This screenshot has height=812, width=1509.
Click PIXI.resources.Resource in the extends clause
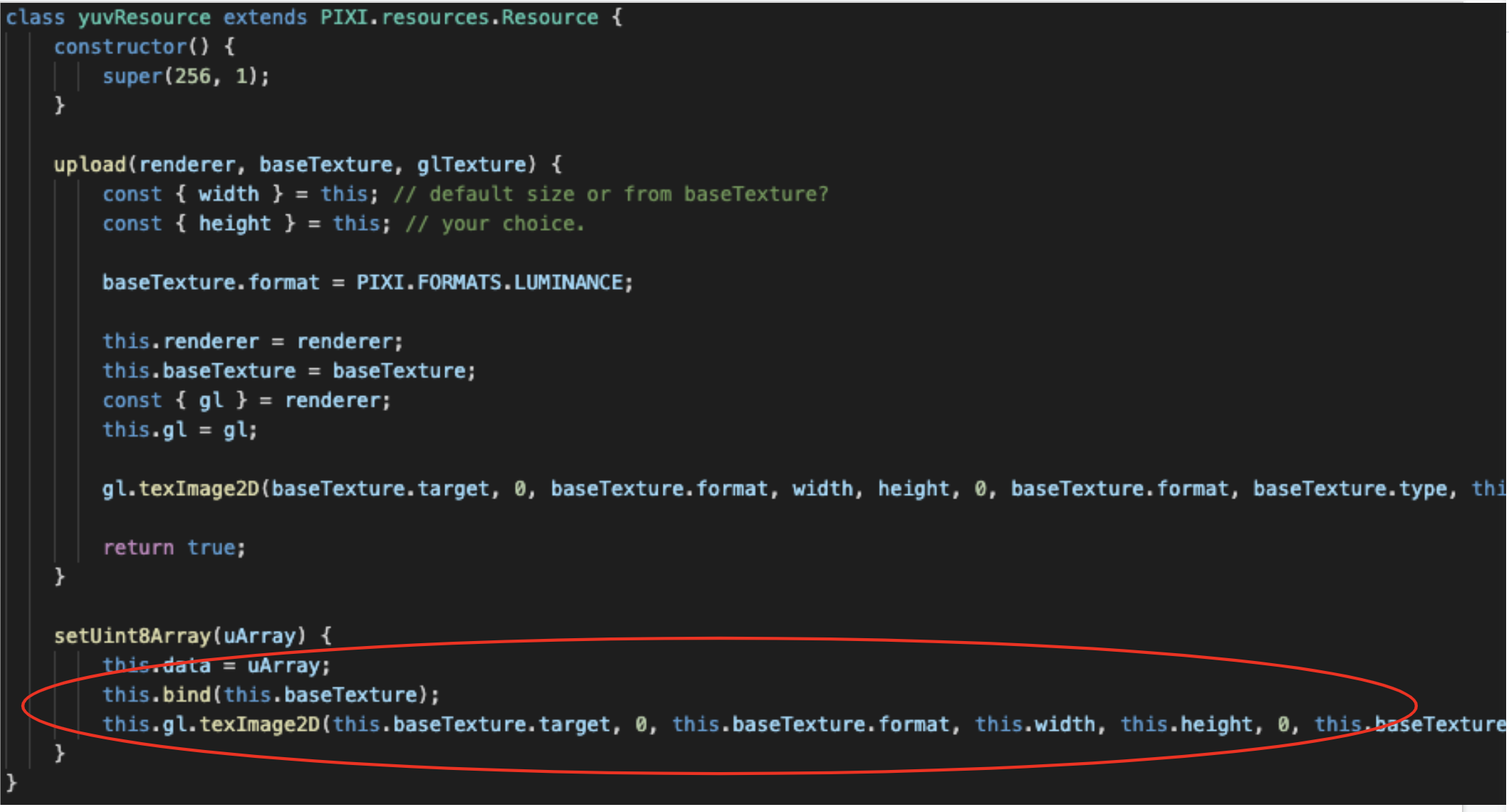[x=459, y=17]
